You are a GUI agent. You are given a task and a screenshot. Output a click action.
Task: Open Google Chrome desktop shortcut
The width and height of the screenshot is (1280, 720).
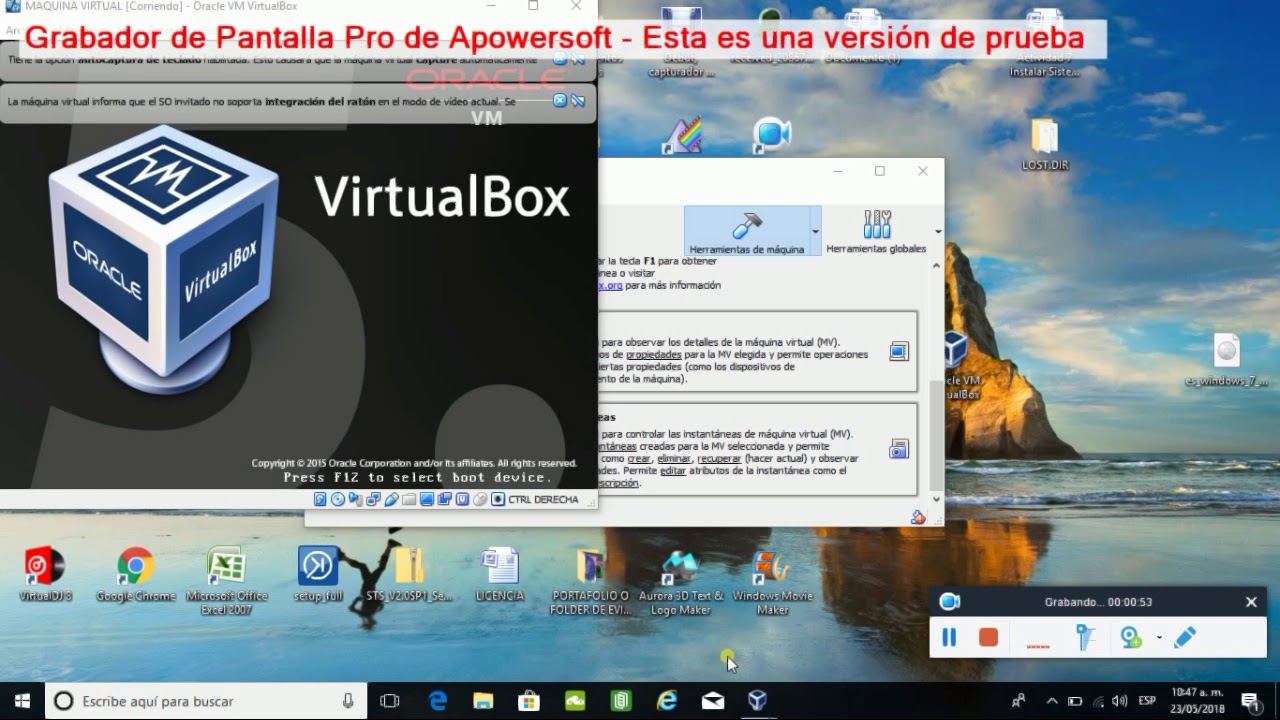tap(136, 575)
